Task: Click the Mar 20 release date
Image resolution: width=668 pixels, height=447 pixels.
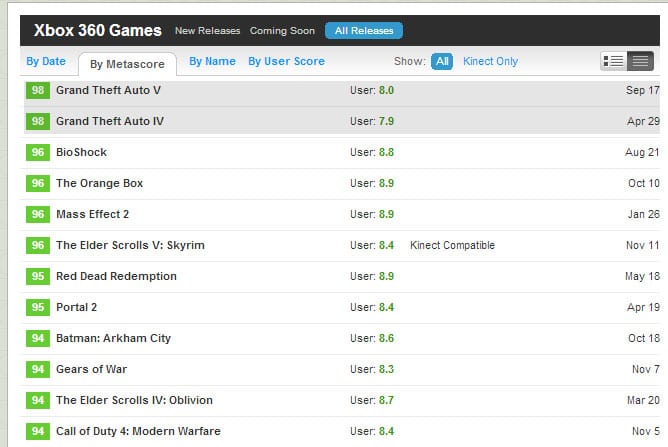Action: tap(643, 401)
